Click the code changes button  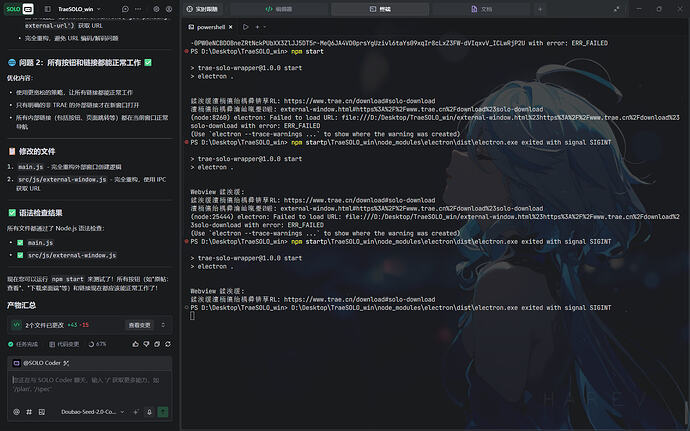[x=64, y=344]
